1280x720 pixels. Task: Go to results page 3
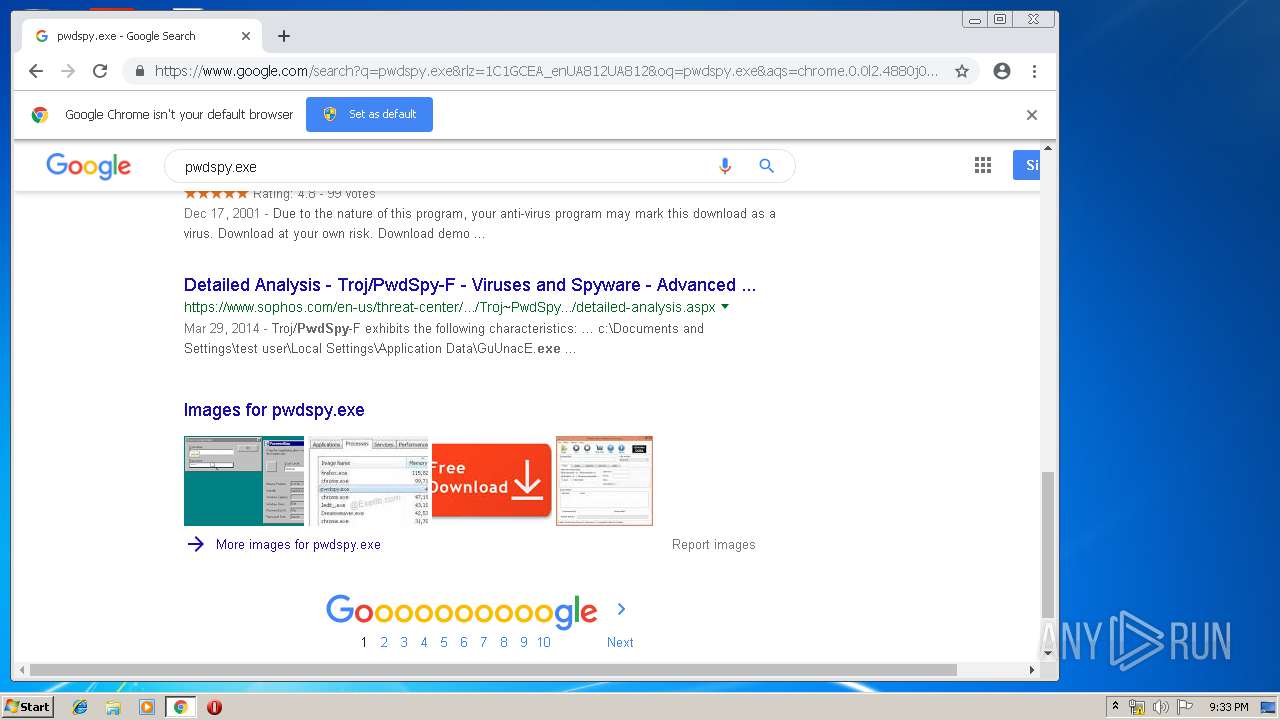click(404, 642)
